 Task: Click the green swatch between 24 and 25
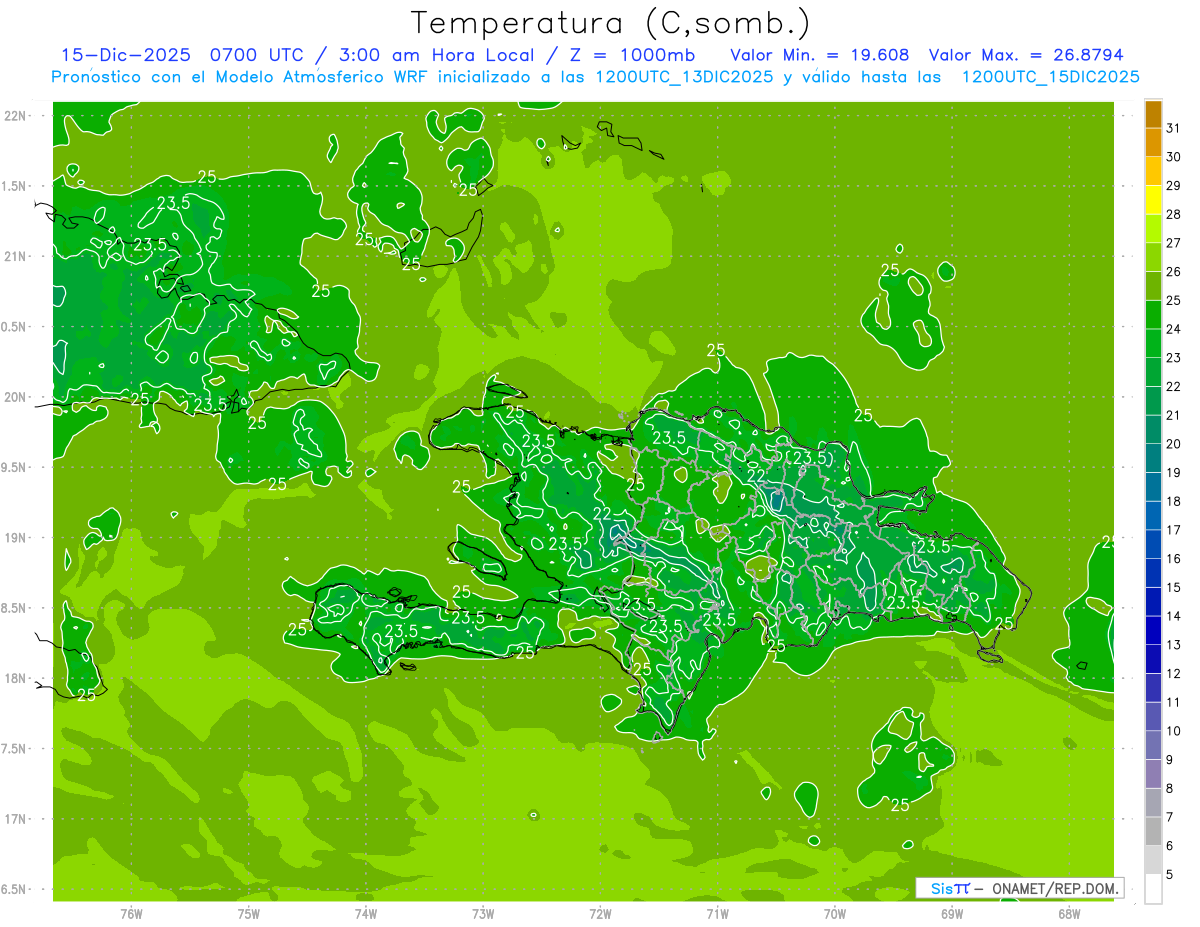pos(1153,315)
